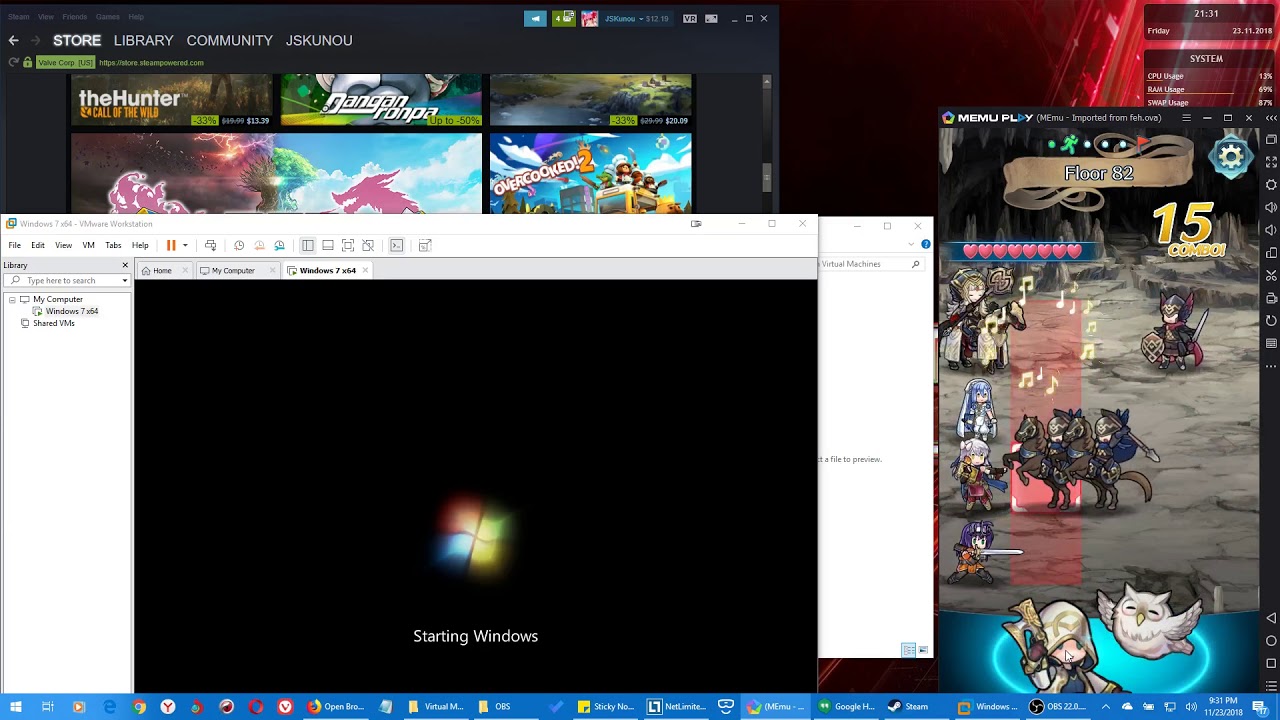Open the snapshot manager in VMware

click(279, 245)
